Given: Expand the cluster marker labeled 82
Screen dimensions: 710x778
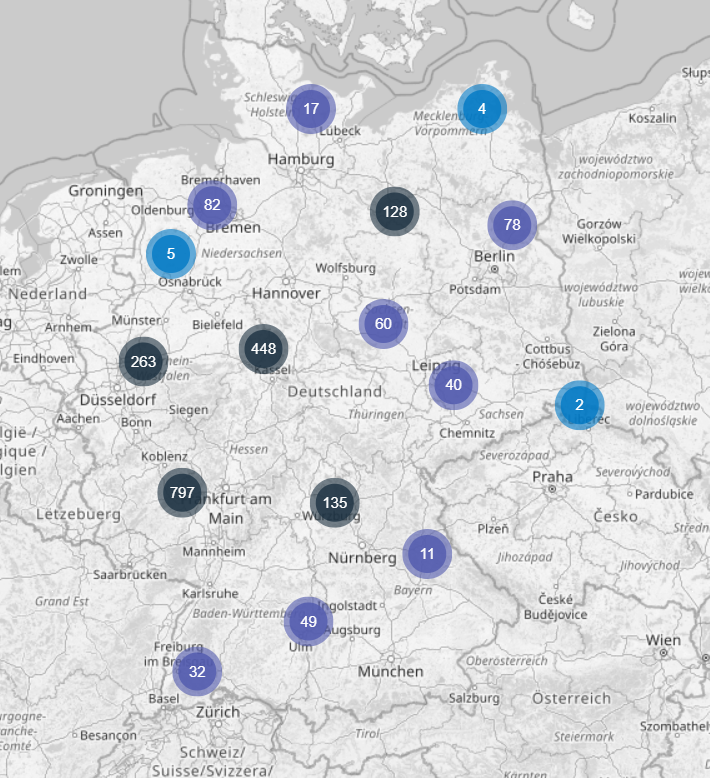Looking at the screenshot, I should pyautogui.click(x=212, y=204).
